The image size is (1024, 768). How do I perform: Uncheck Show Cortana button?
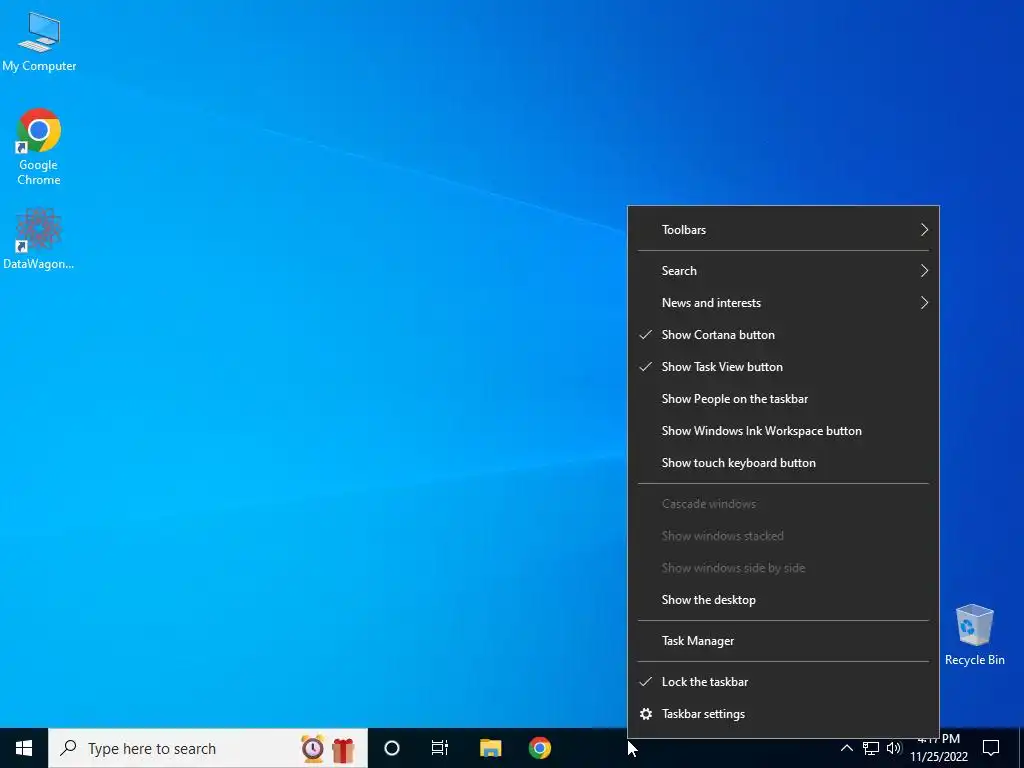coord(783,334)
